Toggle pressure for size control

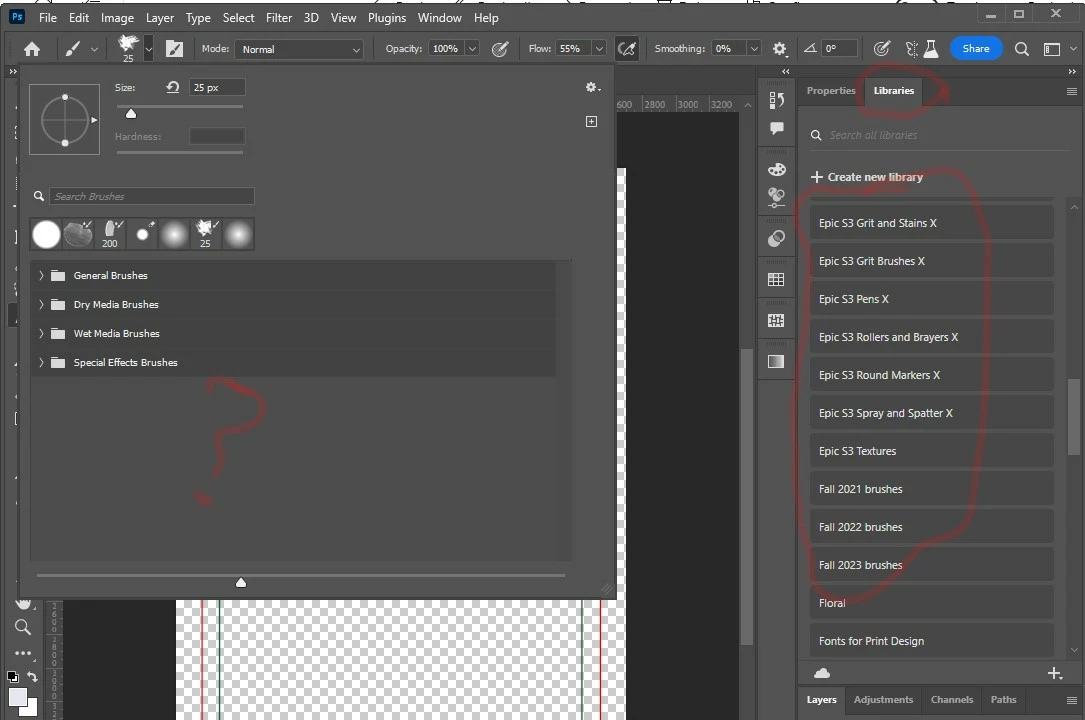(882, 49)
